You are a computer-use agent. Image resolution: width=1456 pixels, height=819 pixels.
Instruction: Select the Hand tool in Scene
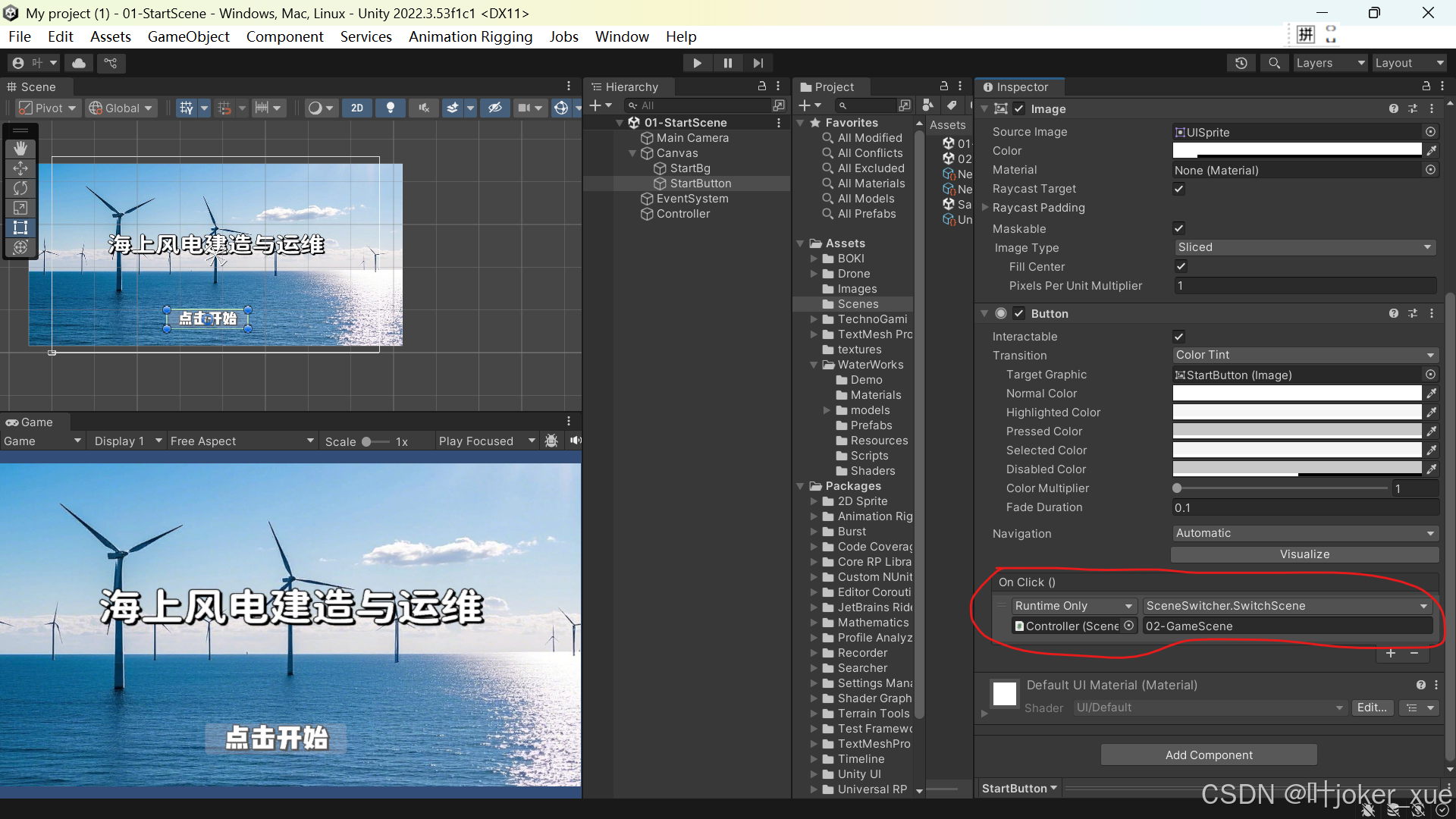pyautogui.click(x=20, y=149)
